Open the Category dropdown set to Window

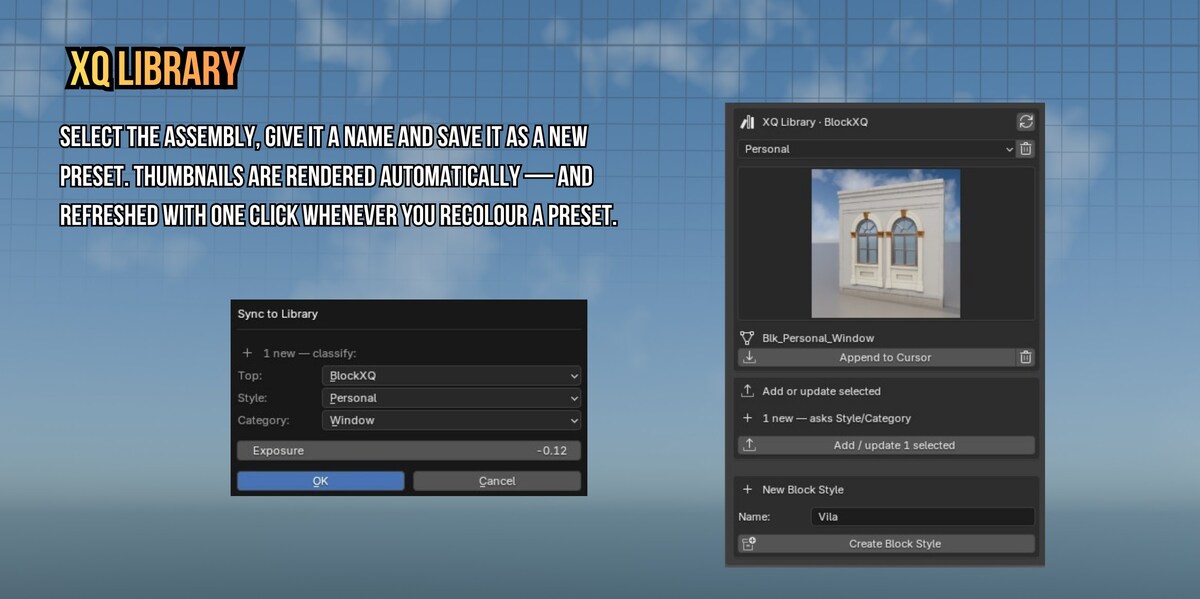point(452,421)
